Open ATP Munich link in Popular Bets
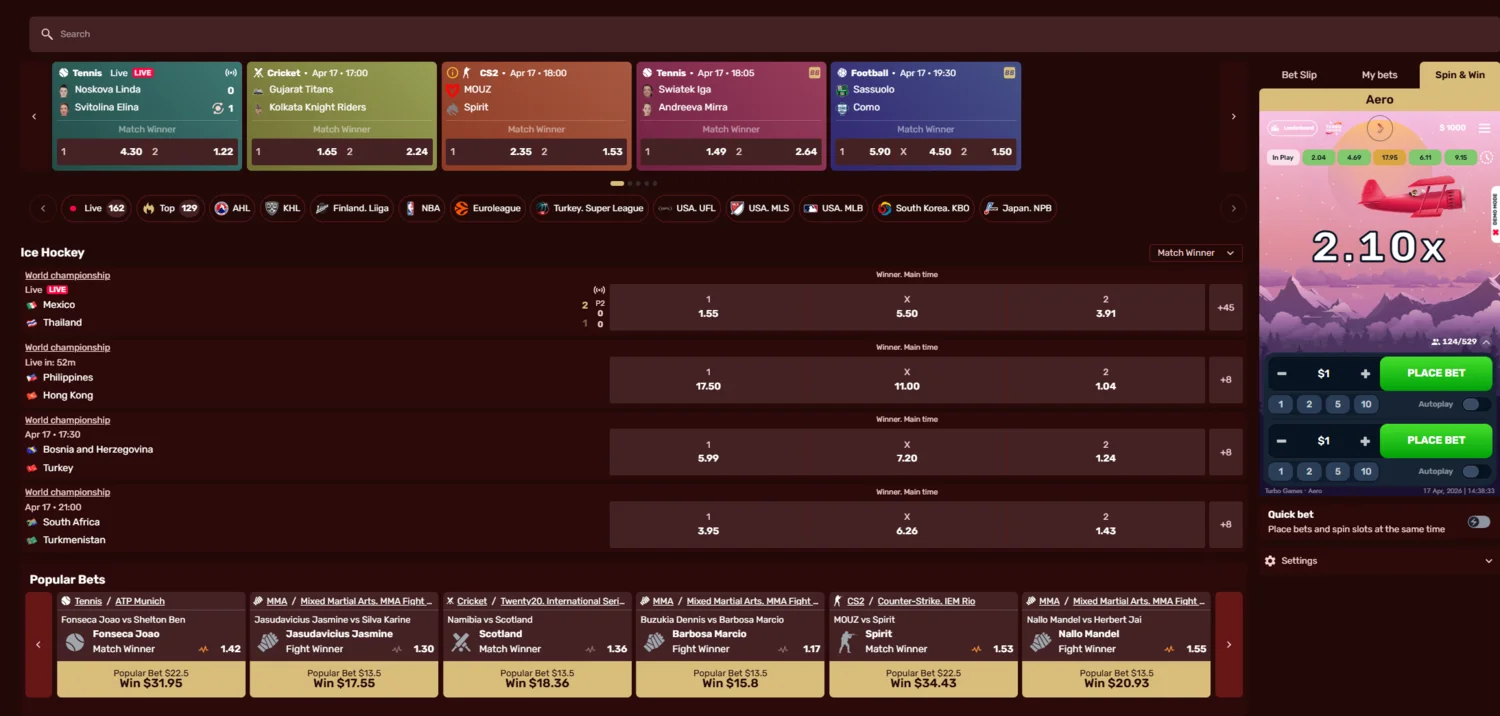The height and width of the screenshot is (716, 1500). [139, 602]
